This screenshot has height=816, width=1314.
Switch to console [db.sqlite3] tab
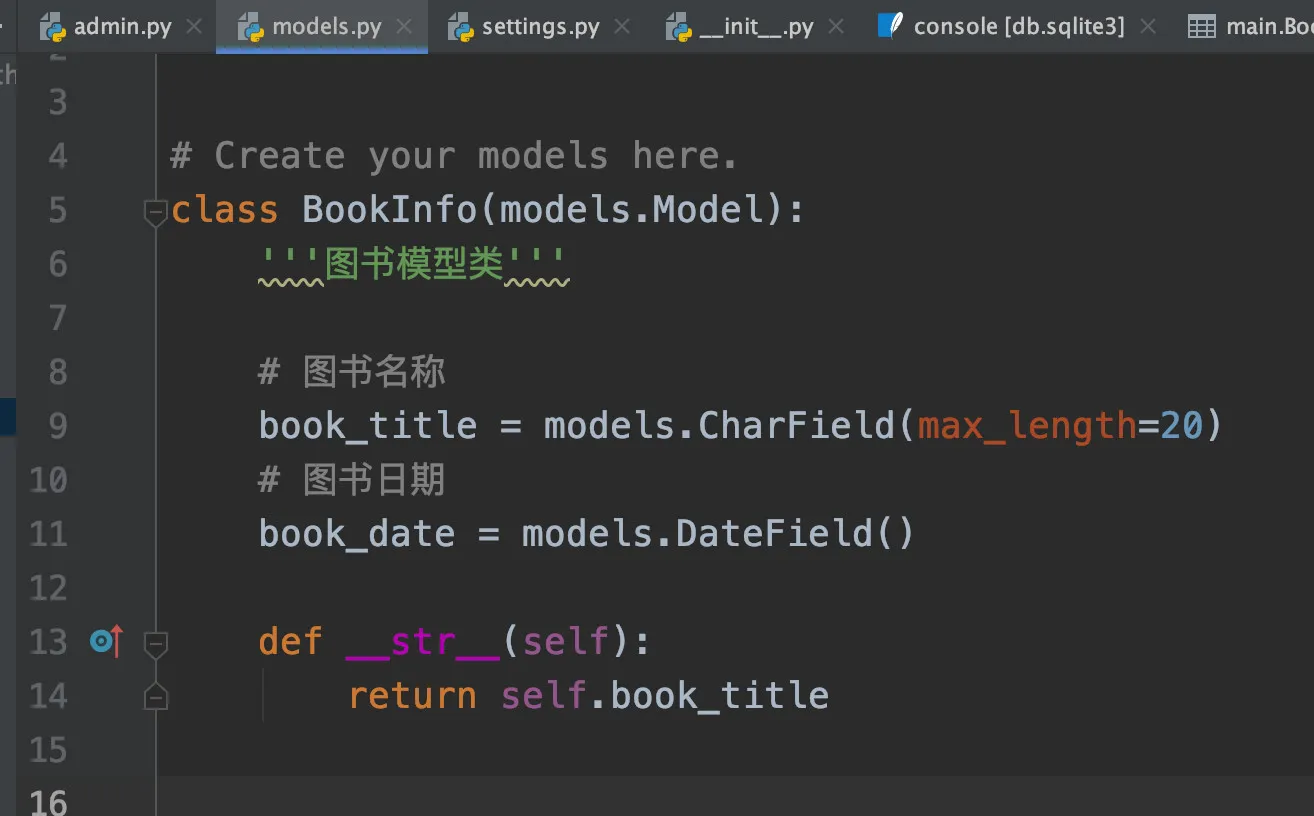(1019, 27)
